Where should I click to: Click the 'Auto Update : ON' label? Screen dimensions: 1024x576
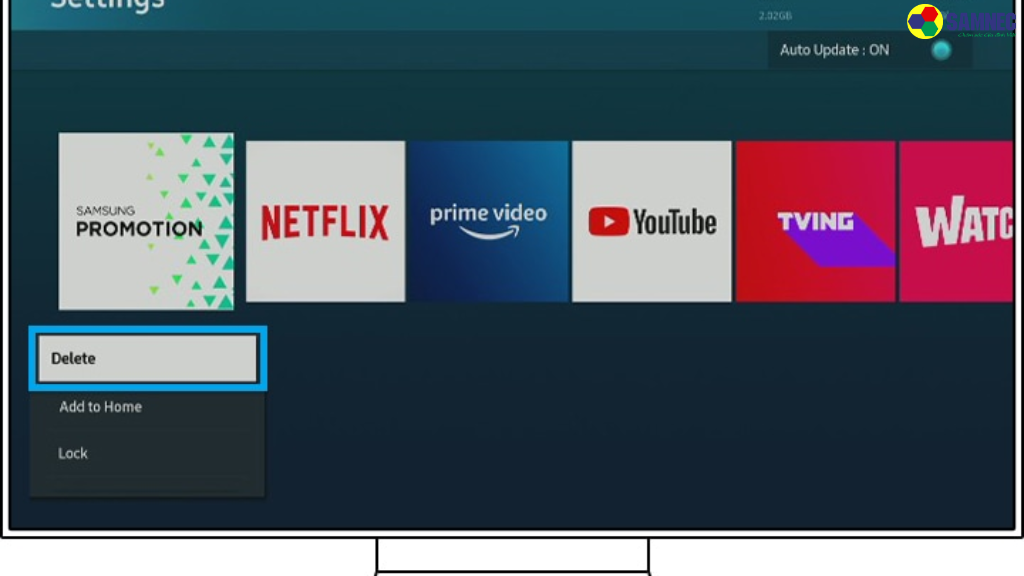pos(834,50)
